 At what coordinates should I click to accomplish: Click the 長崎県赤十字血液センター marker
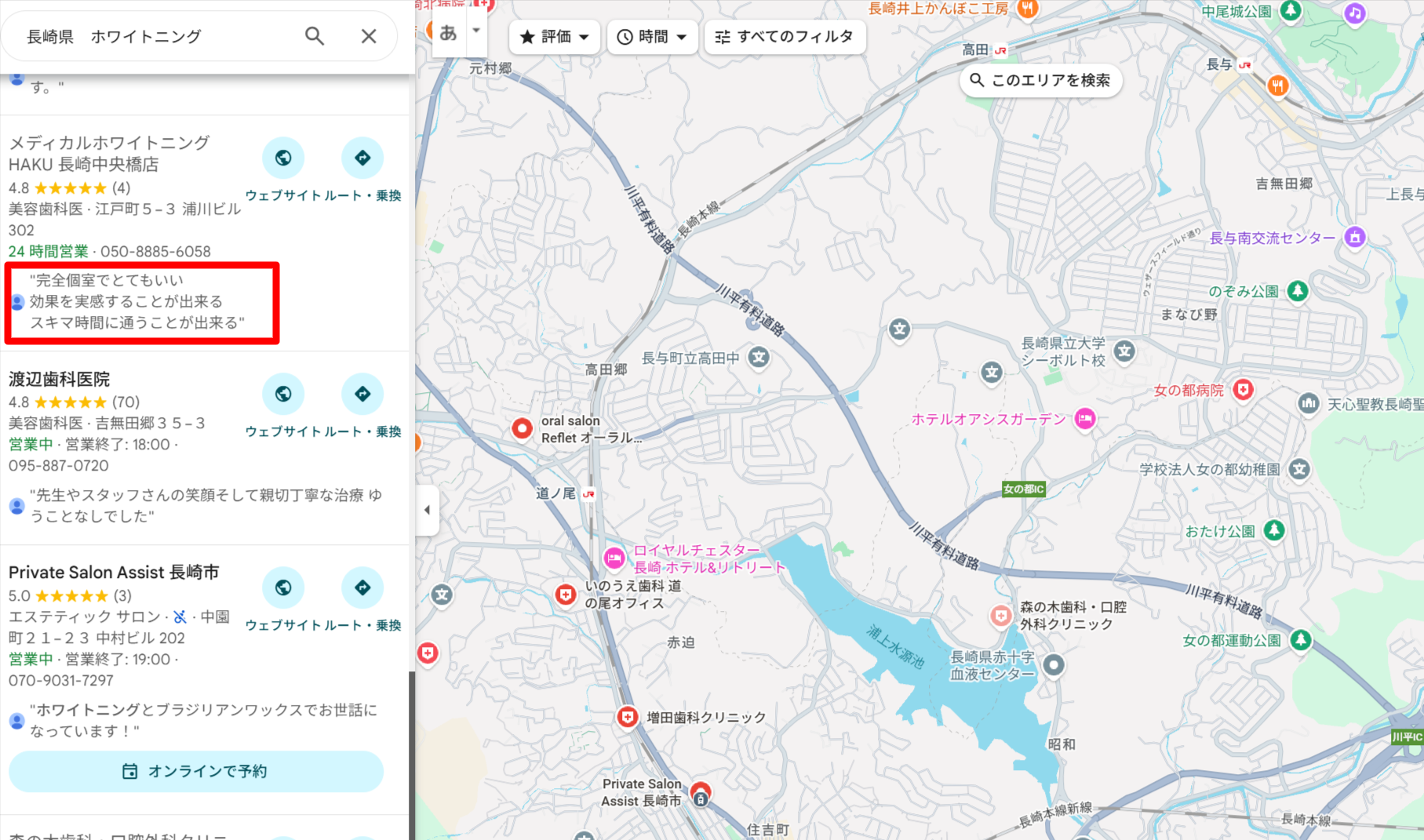(x=1054, y=665)
